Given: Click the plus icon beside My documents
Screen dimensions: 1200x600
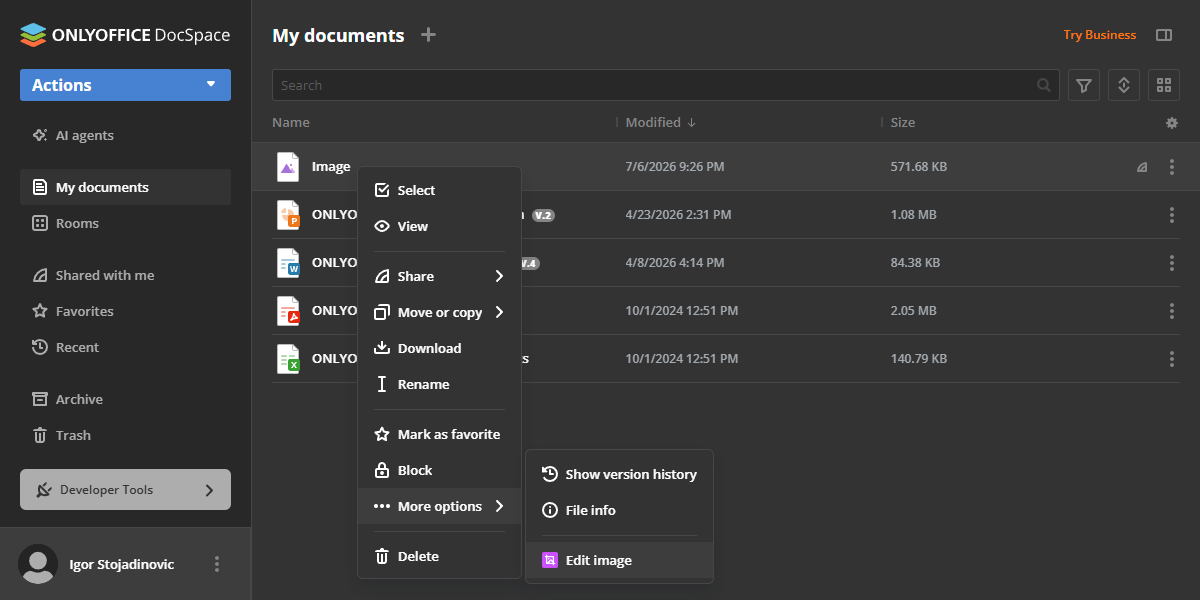Looking at the screenshot, I should click(x=429, y=35).
